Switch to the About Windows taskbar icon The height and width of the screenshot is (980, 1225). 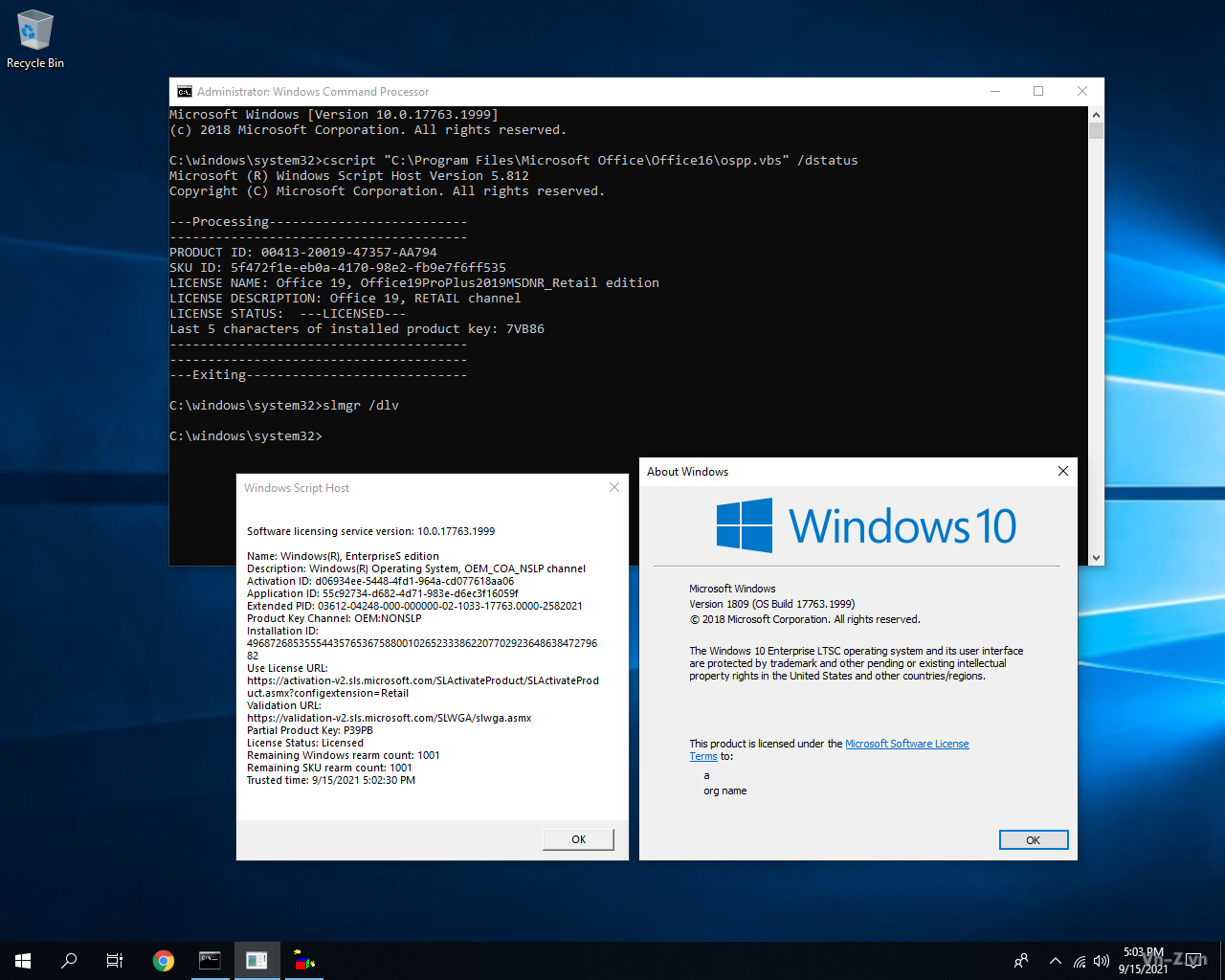[256, 961]
